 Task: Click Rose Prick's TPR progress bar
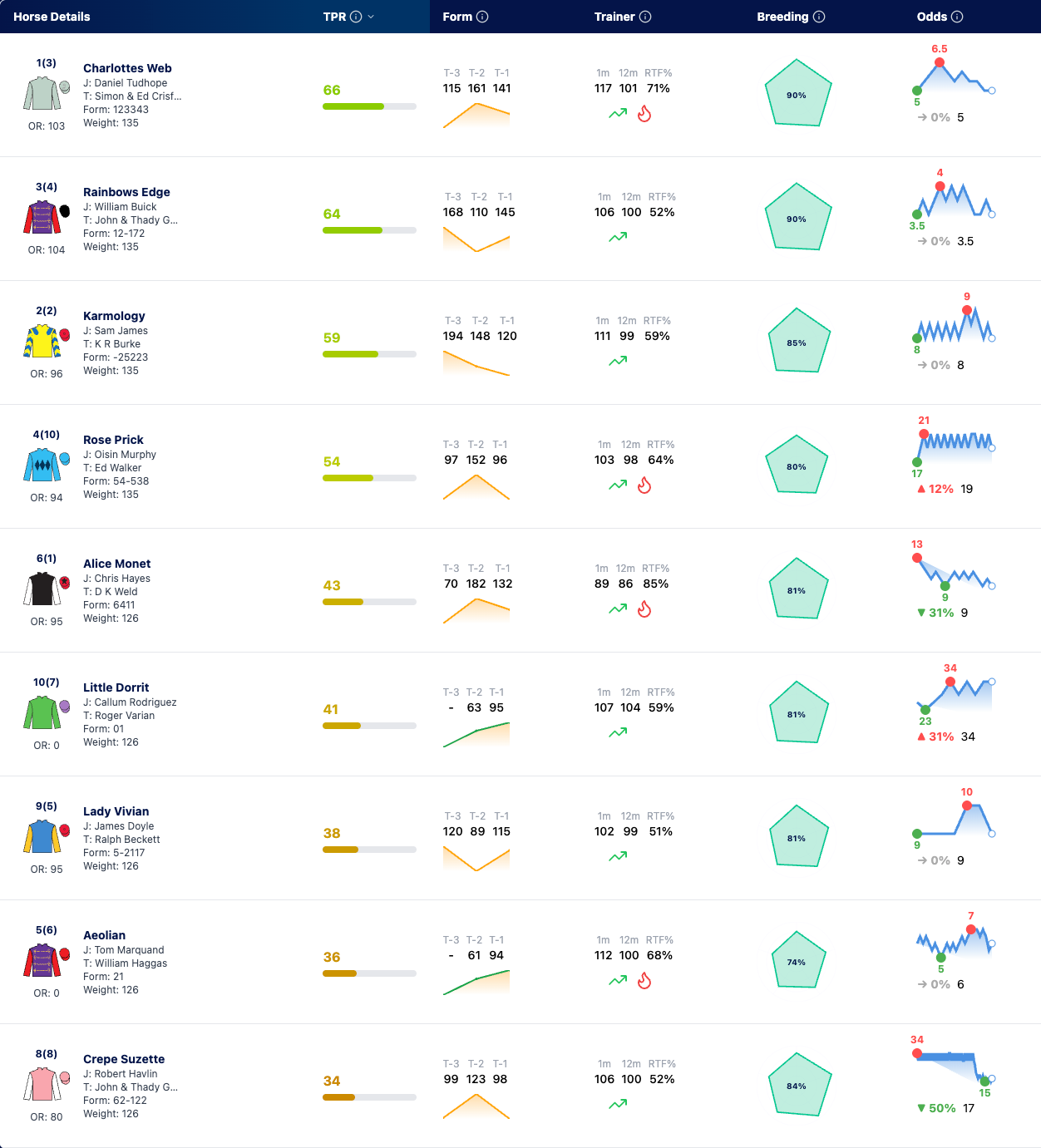pyautogui.click(x=369, y=478)
